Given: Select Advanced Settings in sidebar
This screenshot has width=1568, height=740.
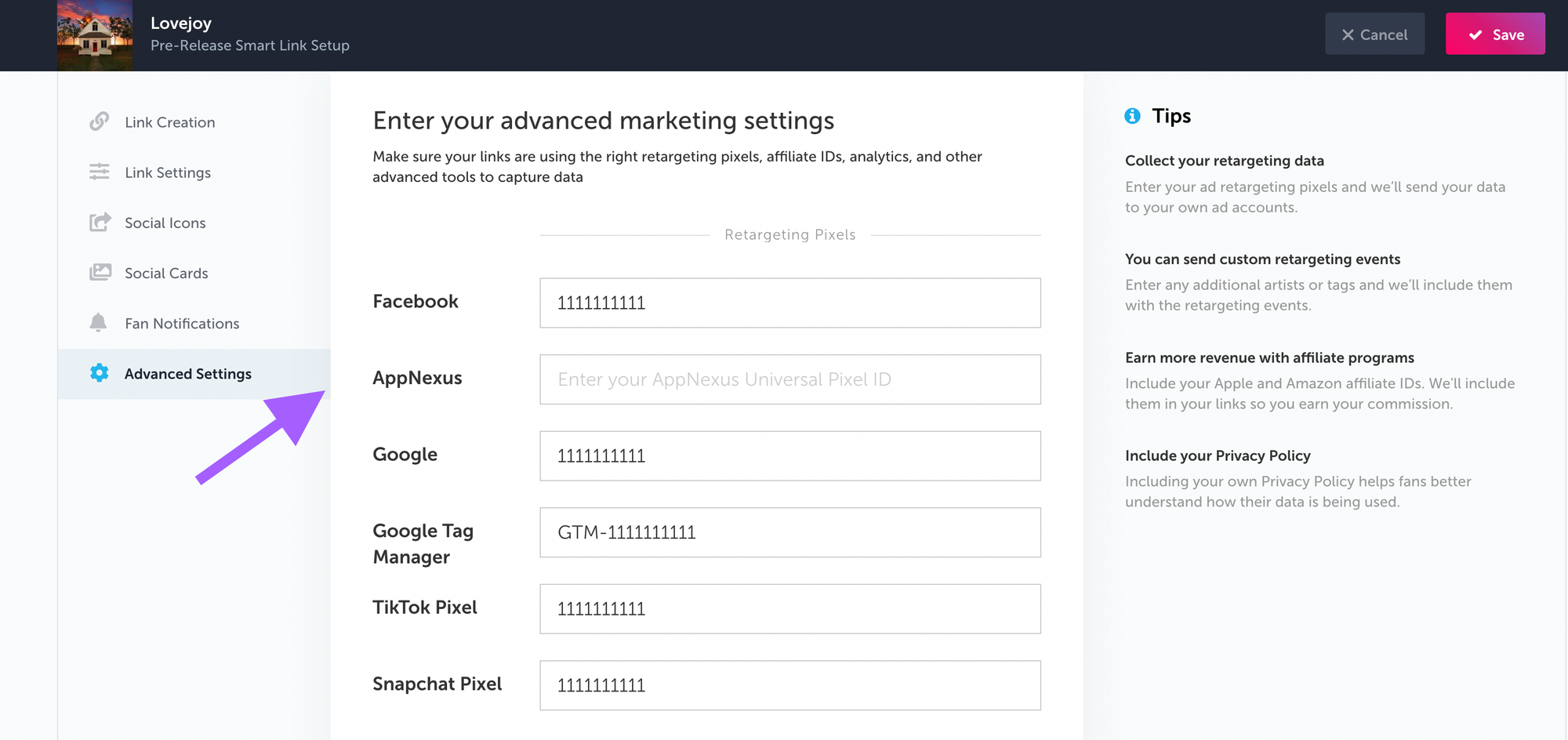Looking at the screenshot, I should coord(194,374).
